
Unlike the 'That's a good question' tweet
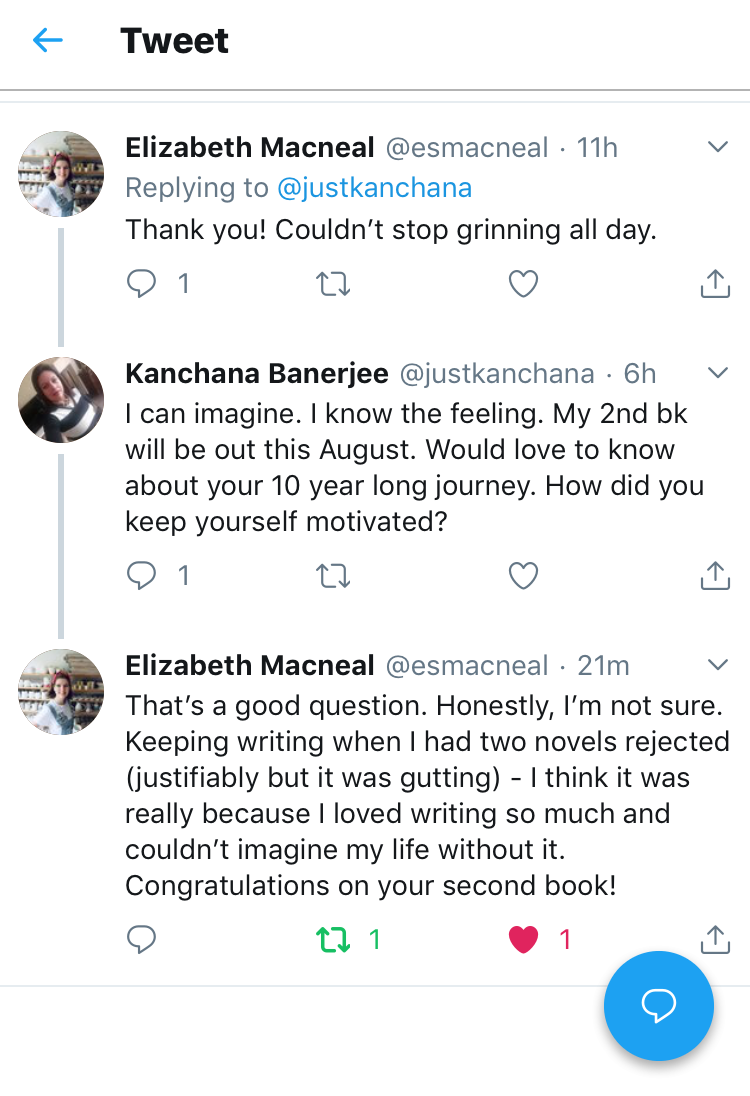524,939
